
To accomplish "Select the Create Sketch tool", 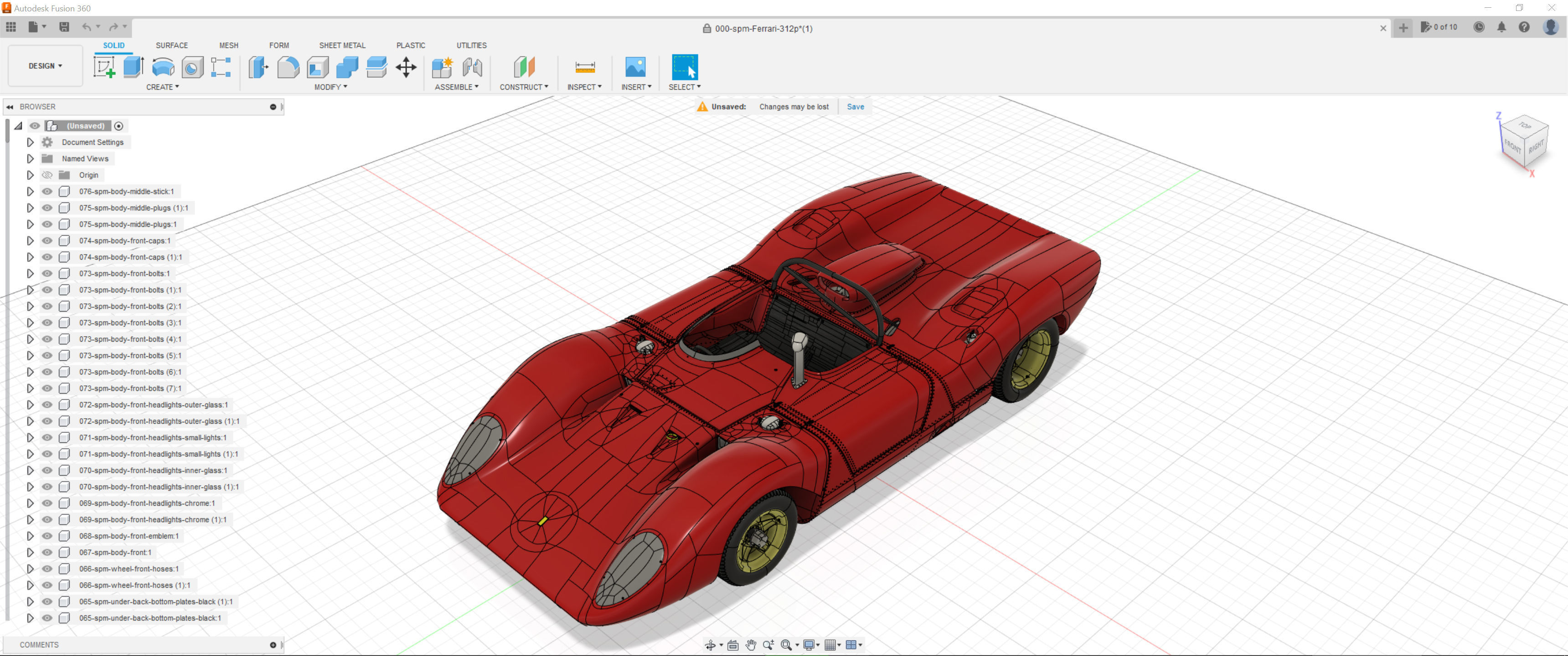I will coord(104,67).
